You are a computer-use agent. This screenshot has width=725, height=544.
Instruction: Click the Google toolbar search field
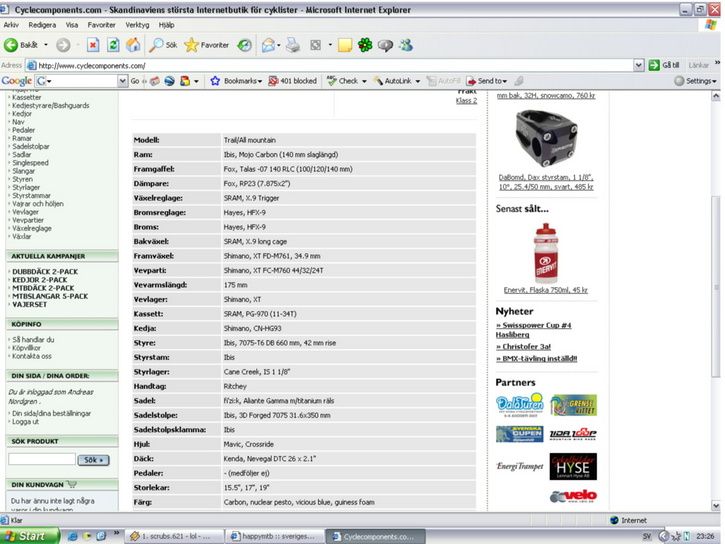tap(77, 81)
